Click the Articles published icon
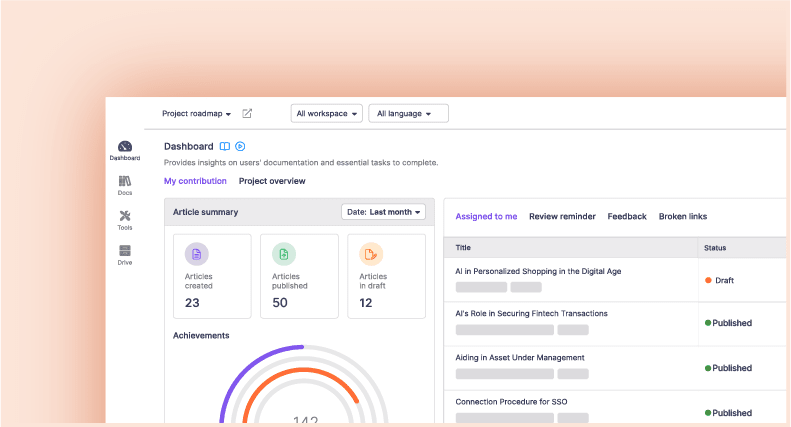 (283, 254)
